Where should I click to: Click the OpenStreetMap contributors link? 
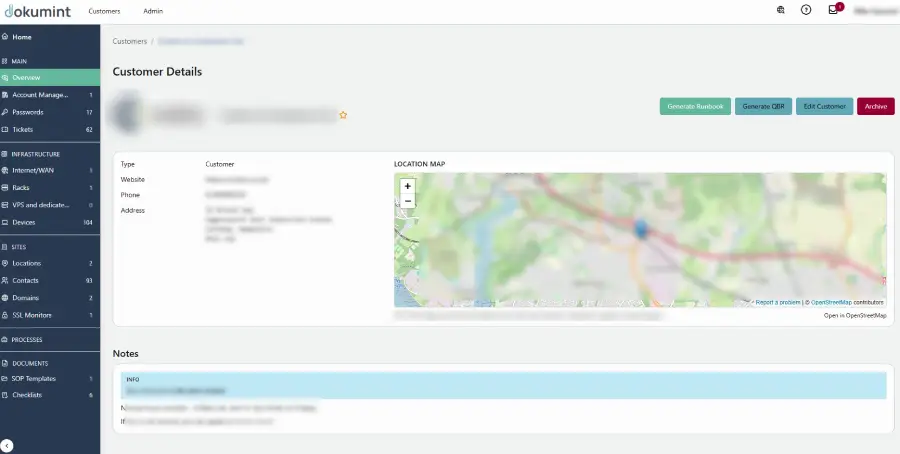pyautogui.click(x=831, y=302)
